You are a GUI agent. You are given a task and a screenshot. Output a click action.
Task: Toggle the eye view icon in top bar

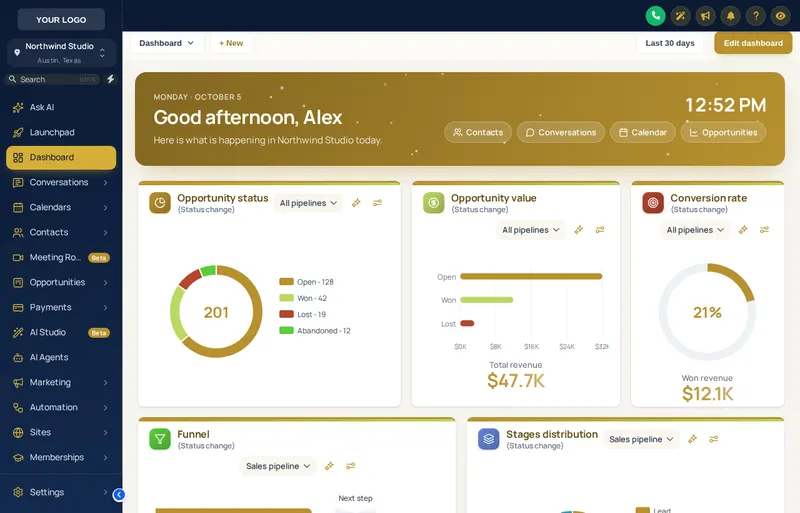781,16
